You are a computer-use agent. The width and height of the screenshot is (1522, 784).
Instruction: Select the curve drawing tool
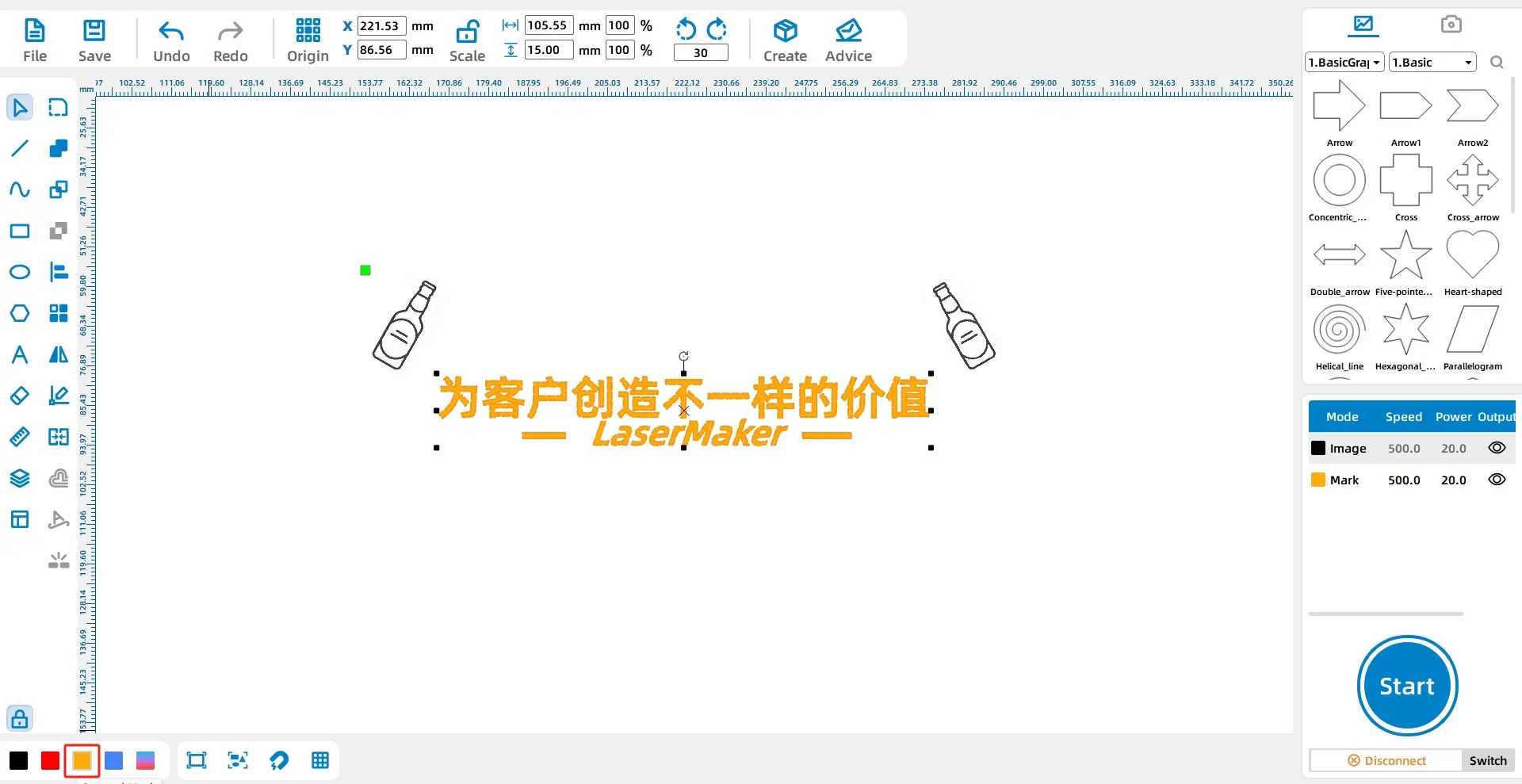pos(20,189)
